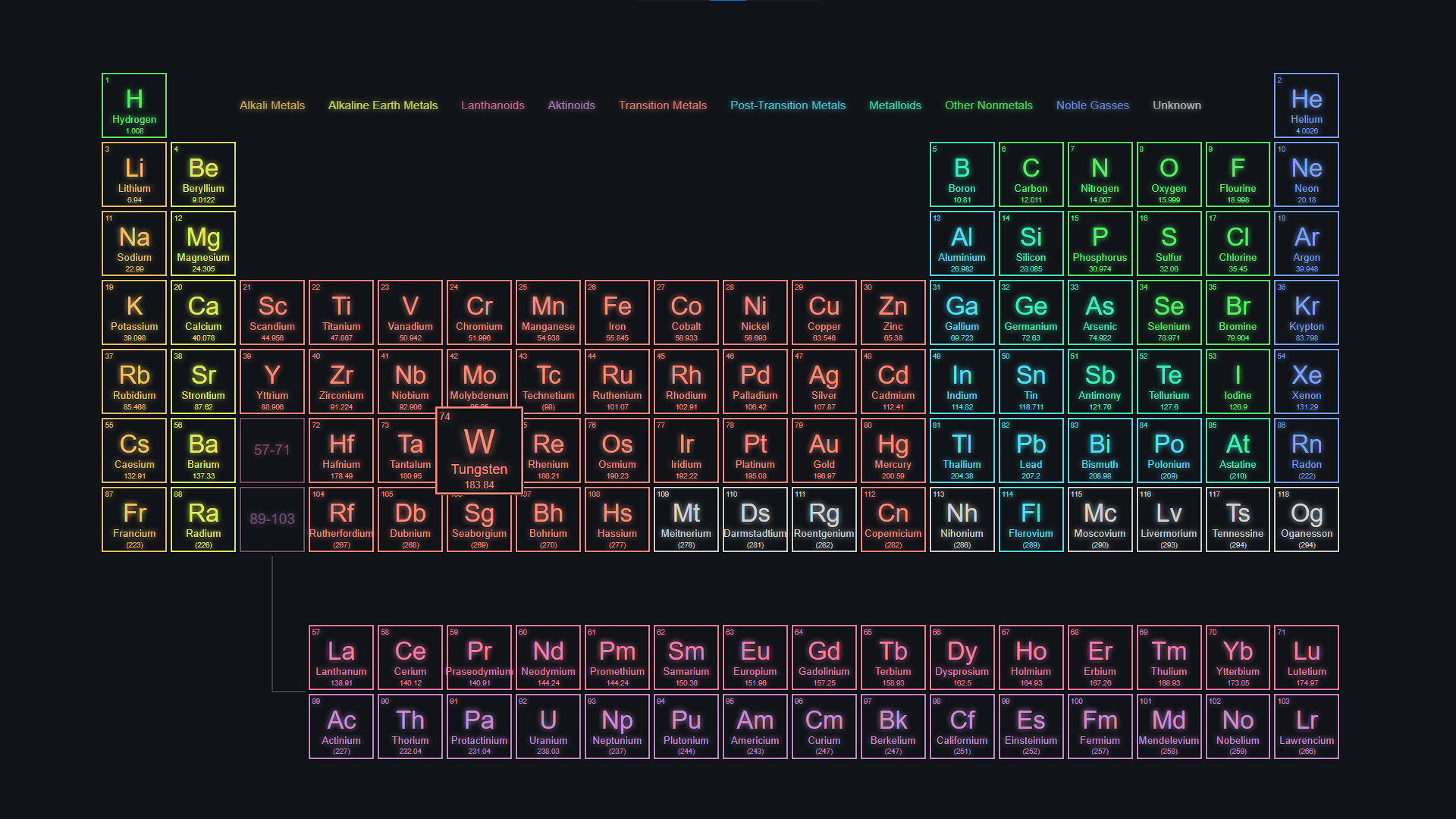Click the Hydrogen element tile
The width and height of the screenshot is (1456, 819).
pos(134,105)
